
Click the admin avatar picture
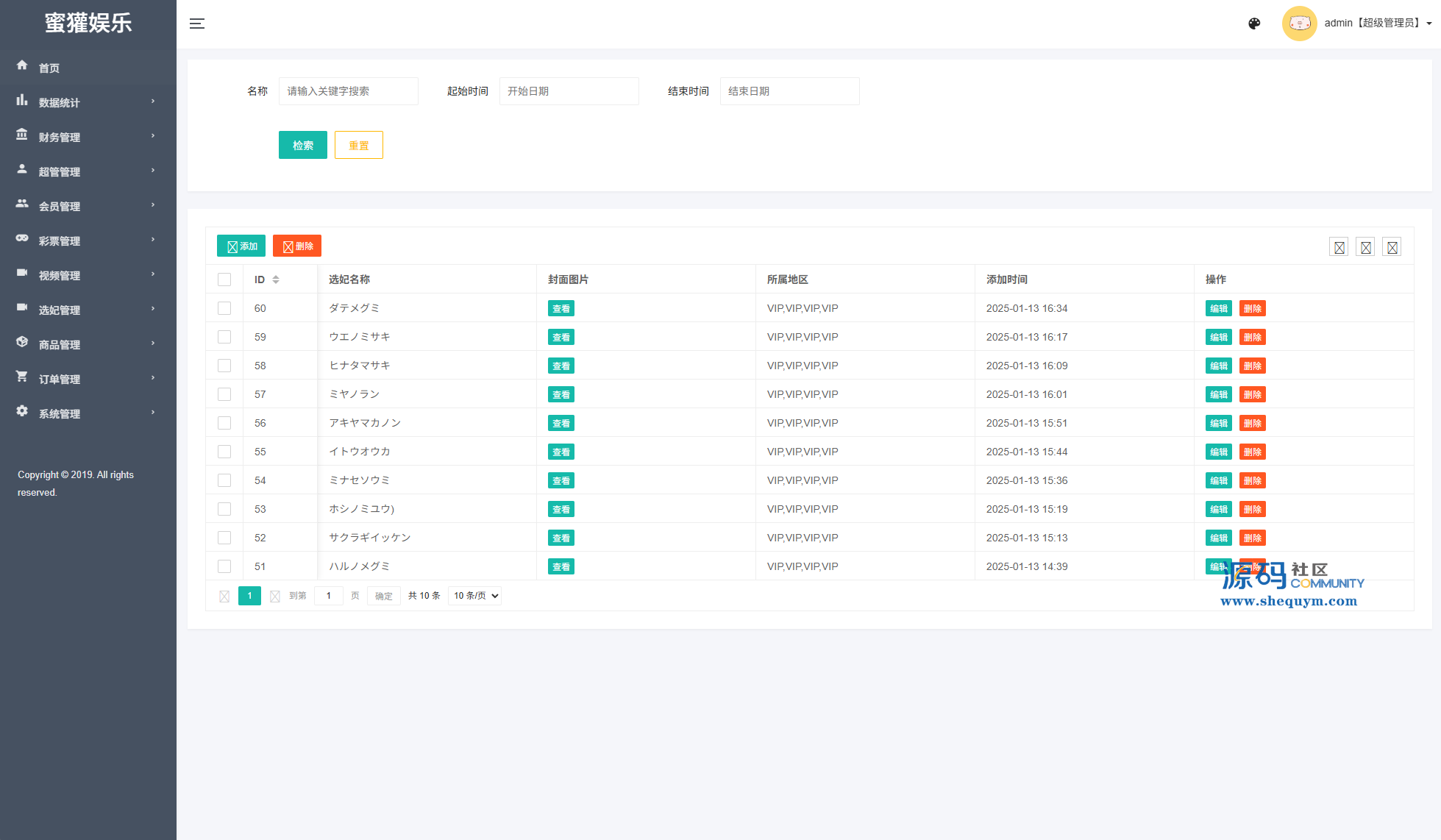point(1299,24)
